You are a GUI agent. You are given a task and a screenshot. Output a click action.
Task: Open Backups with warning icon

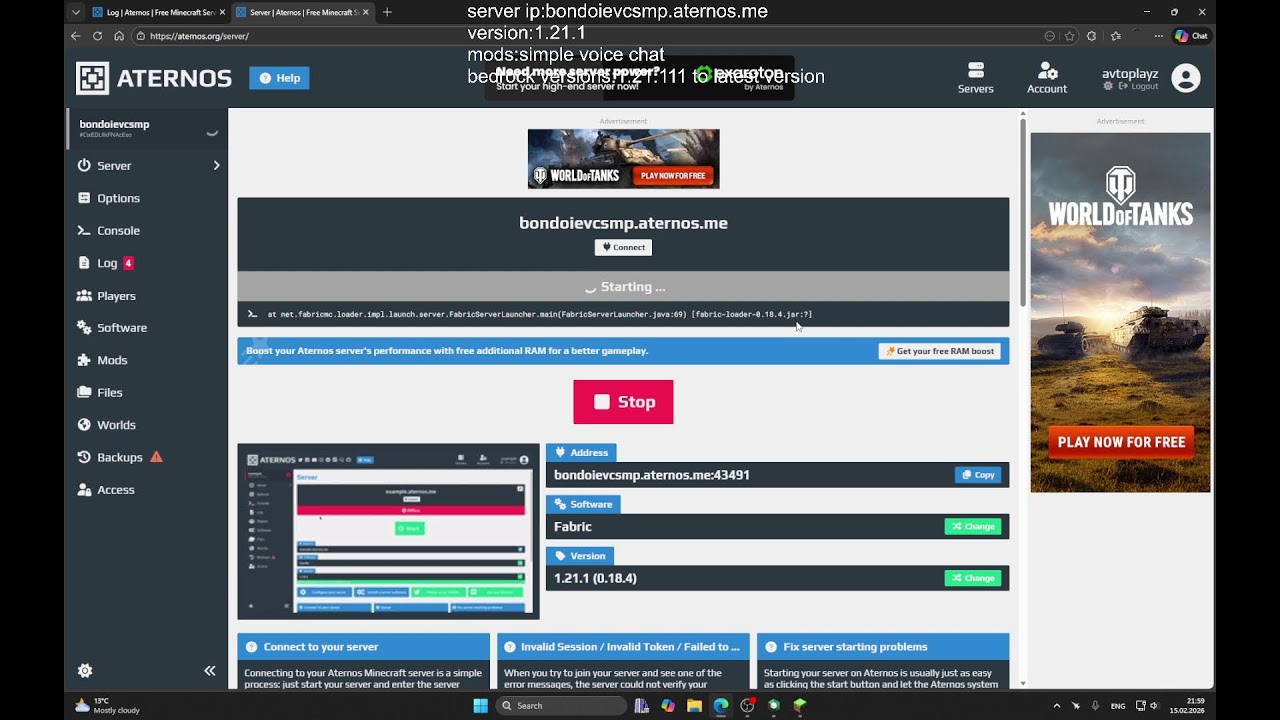[120, 457]
